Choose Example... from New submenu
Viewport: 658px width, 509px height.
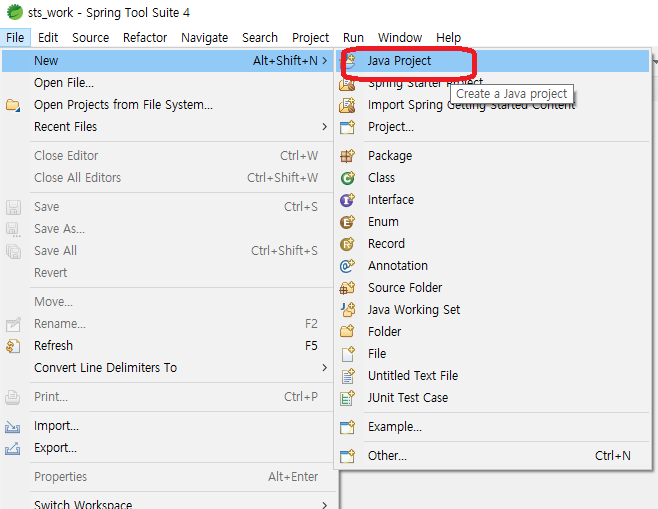(492, 427)
